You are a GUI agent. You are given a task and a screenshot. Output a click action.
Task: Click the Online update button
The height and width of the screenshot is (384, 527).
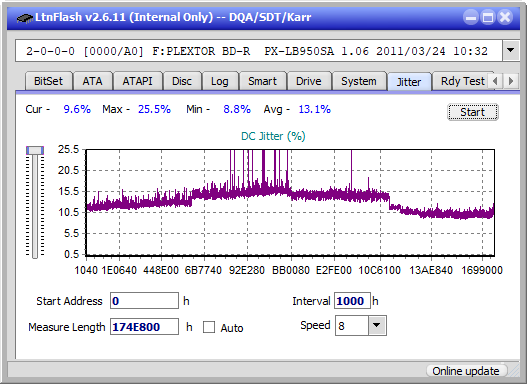click(466, 371)
